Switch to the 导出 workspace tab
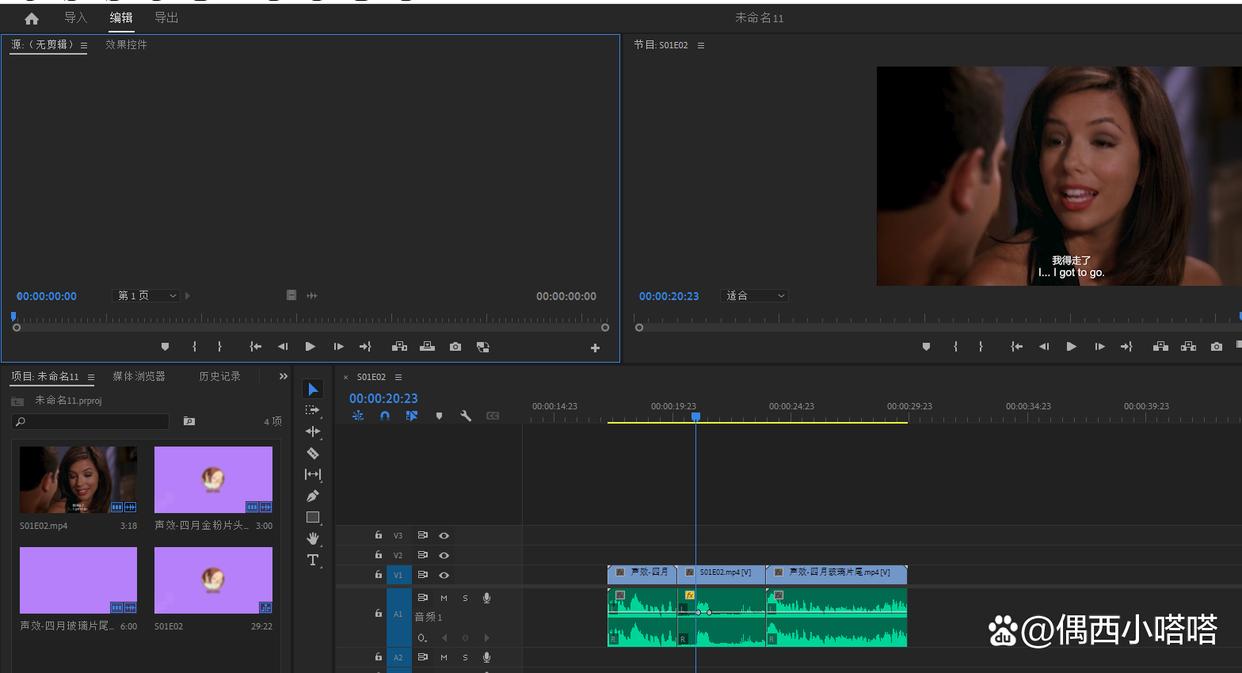Viewport: 1242px width, 673px height. (x=166, y=18)
